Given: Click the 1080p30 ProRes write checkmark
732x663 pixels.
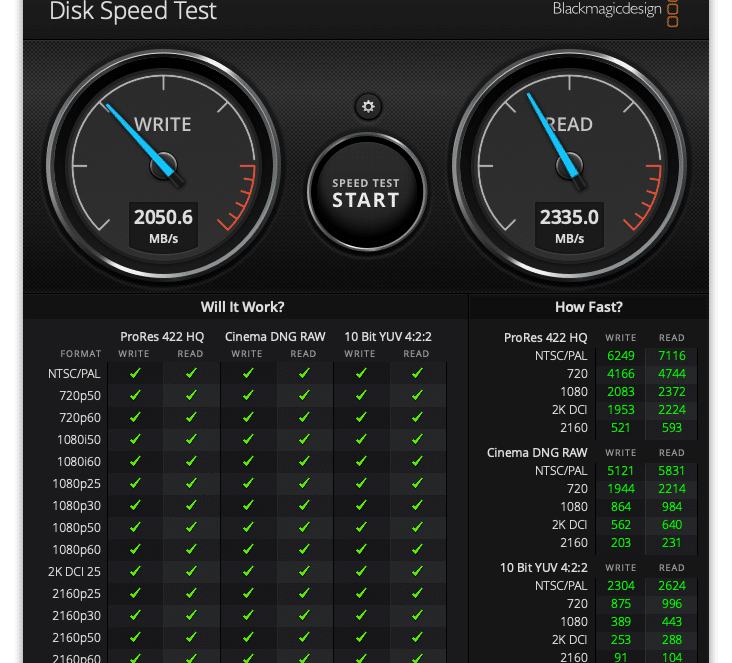Looking at the screenshot, I should (x=135, y=505).
